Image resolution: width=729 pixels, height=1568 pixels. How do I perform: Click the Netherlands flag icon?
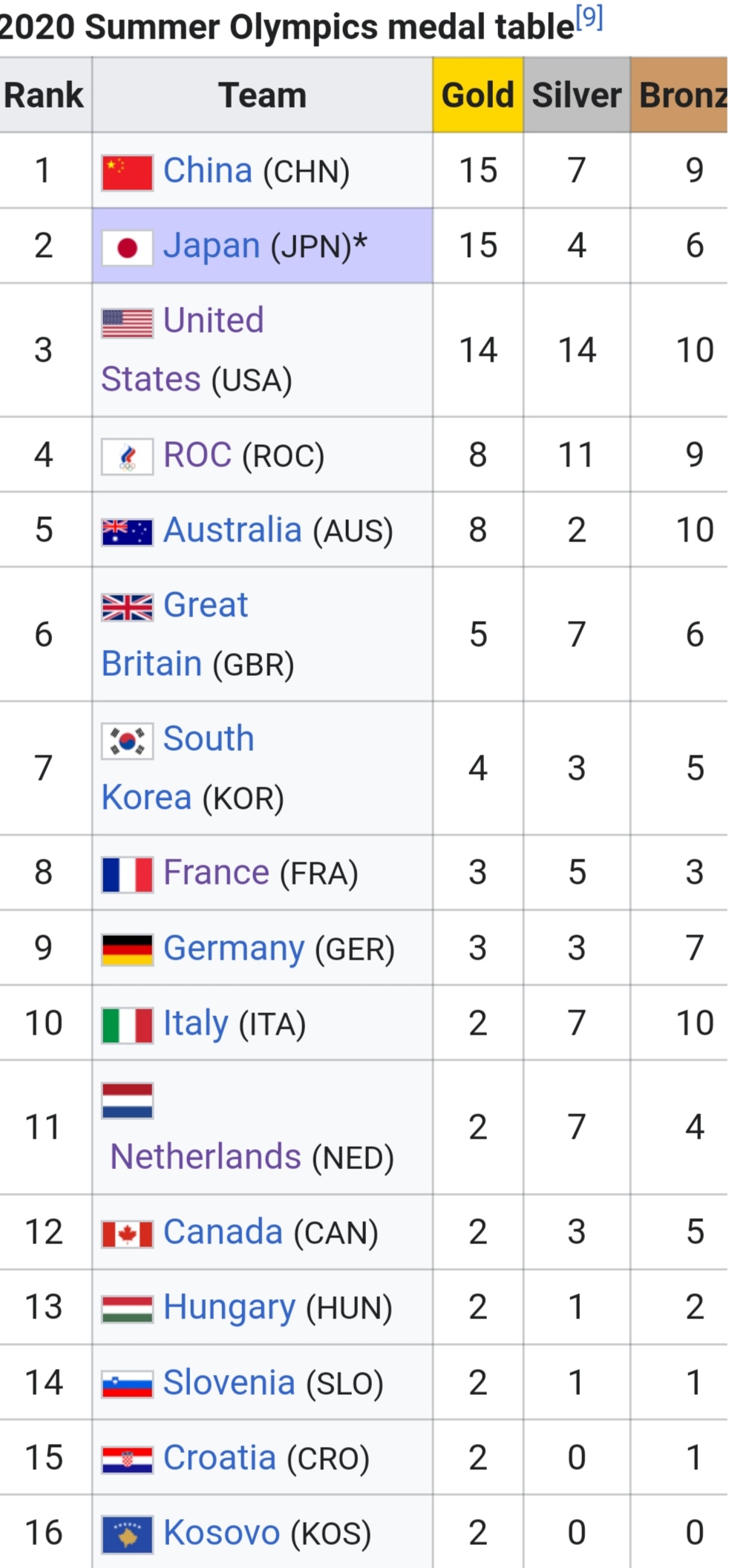tap(127, 1101)
